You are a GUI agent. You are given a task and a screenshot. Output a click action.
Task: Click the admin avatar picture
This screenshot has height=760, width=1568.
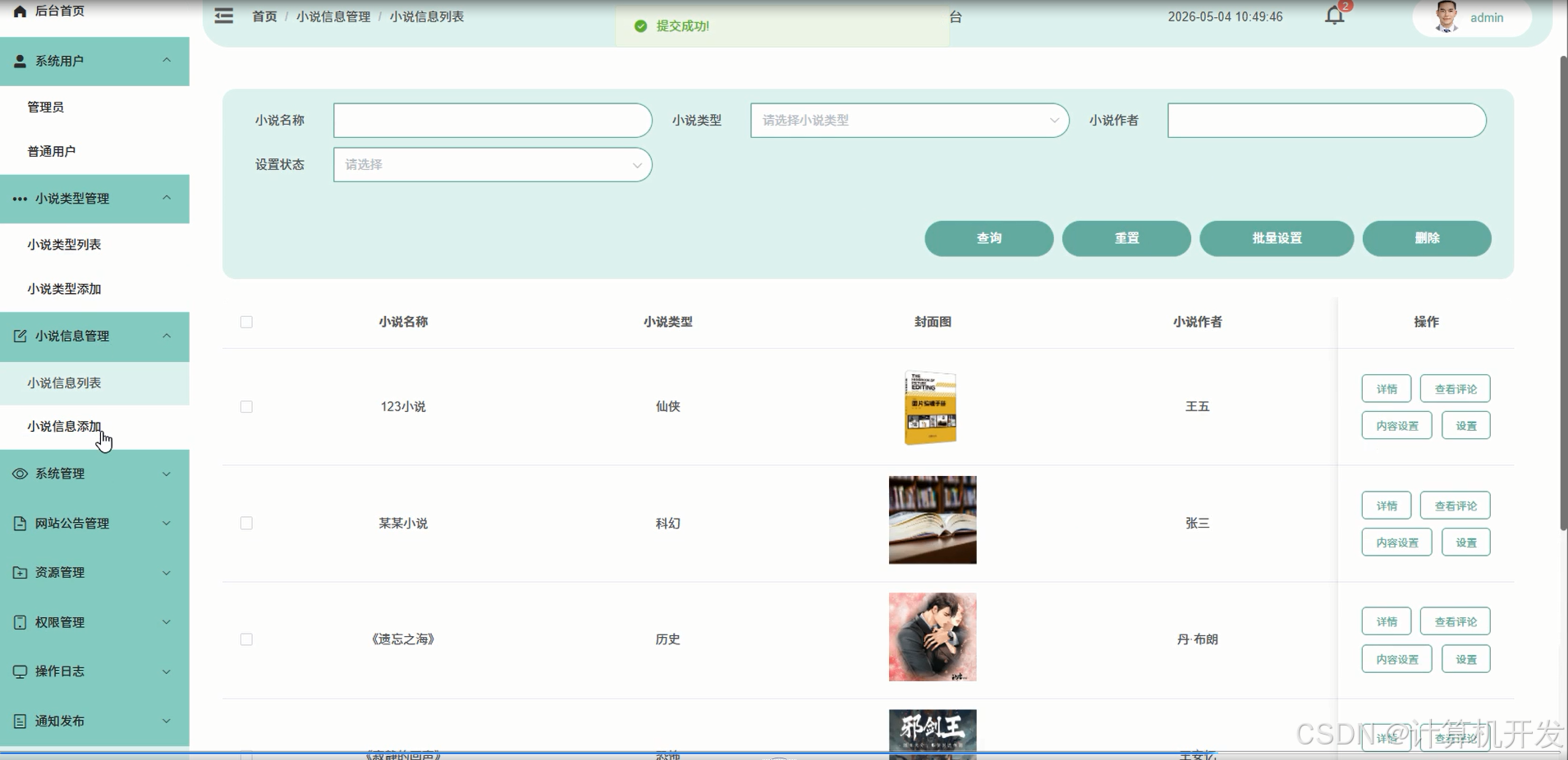[1446, 16]
